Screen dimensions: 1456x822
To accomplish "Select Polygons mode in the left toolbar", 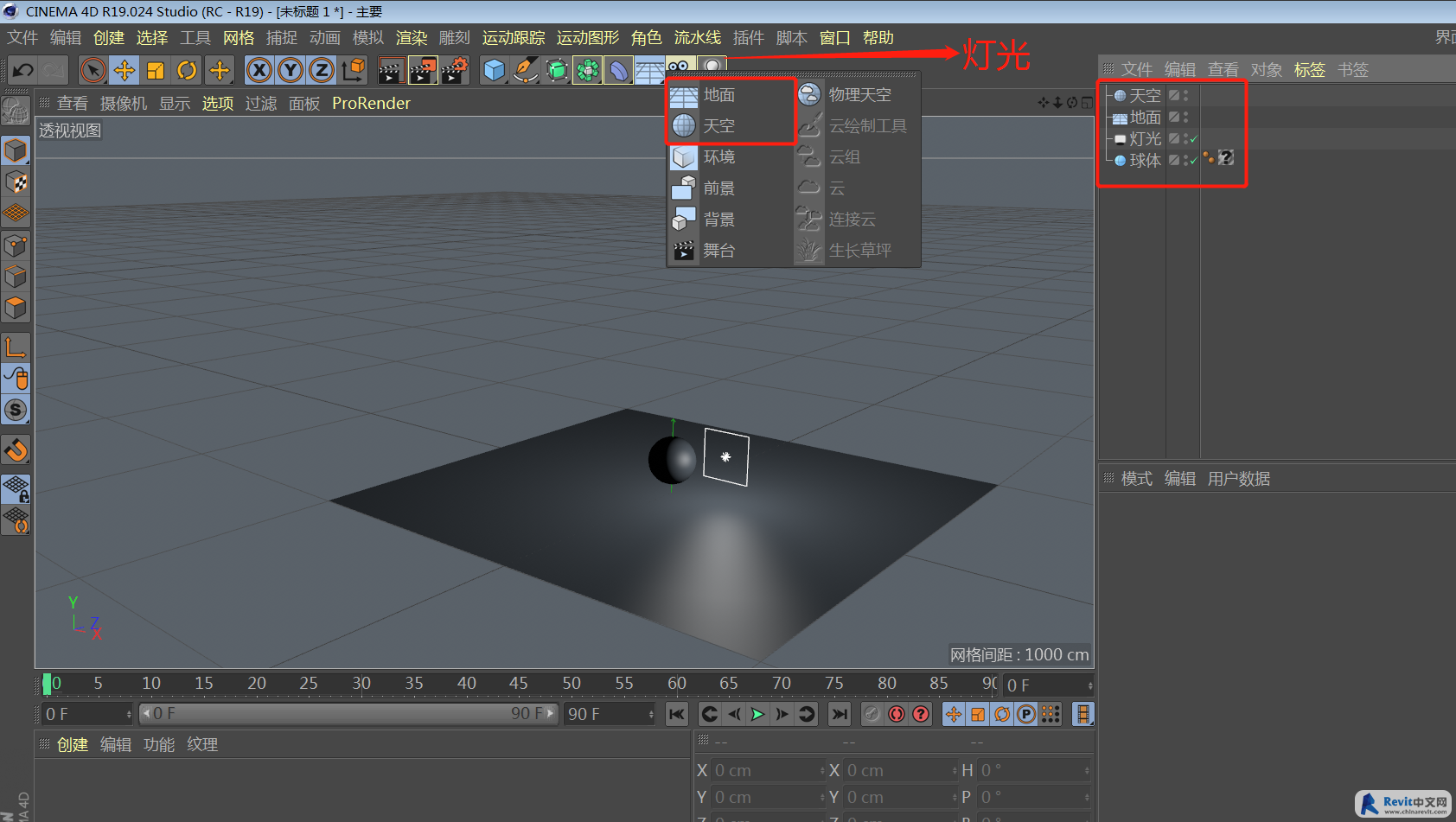I will (16, 309).
